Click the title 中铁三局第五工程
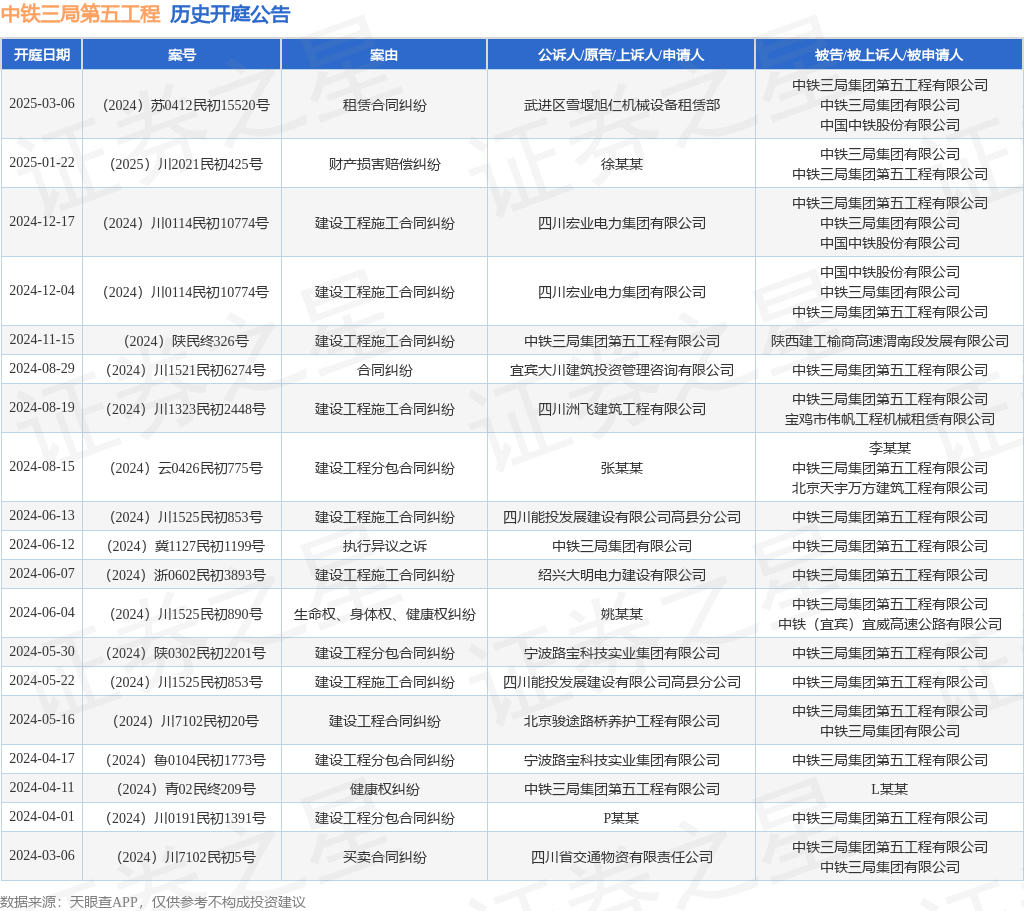The height and width of the screenshot is (911, 1024). point(80,14)
